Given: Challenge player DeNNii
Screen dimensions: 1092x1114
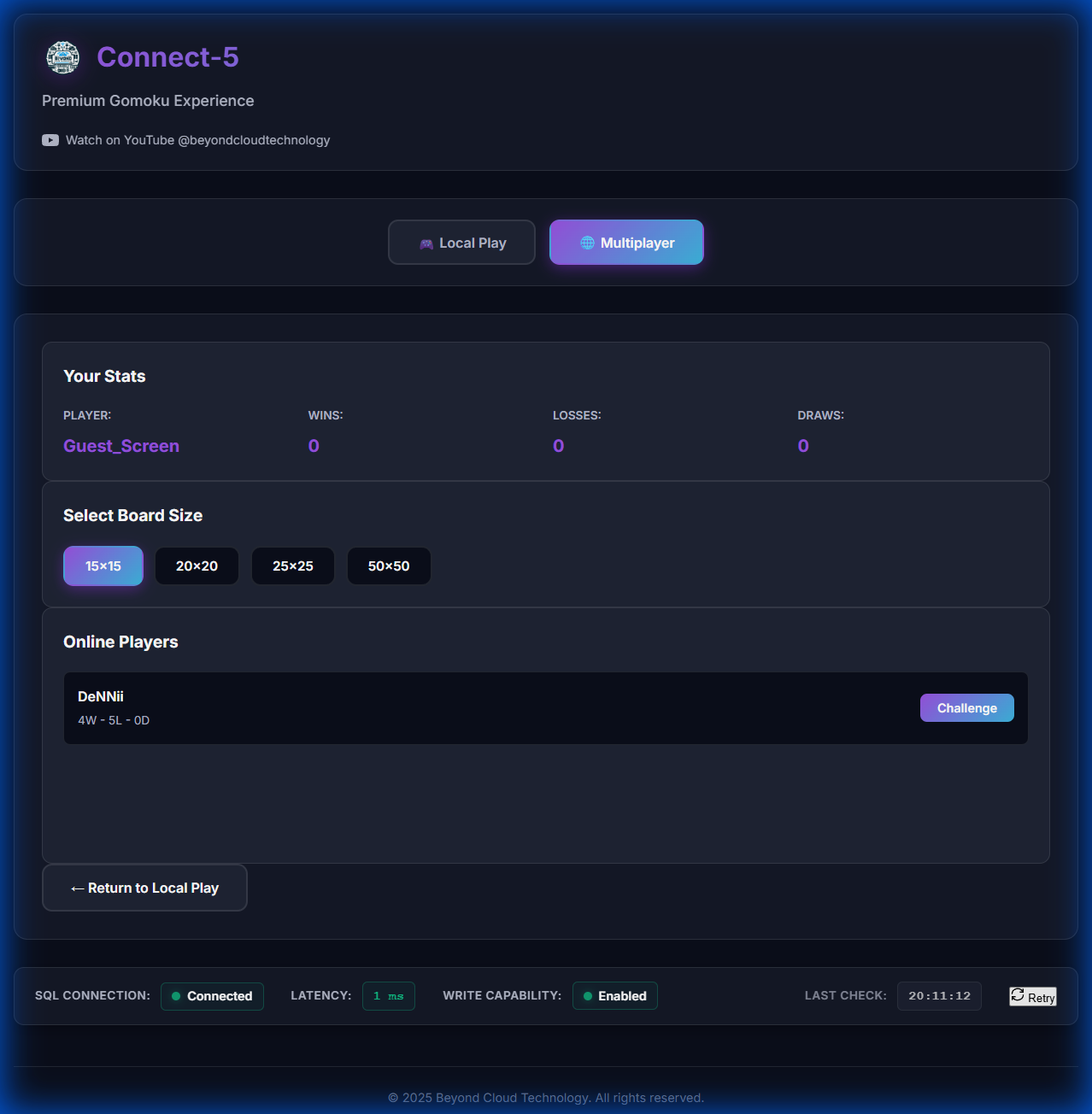Looking at the screenshot, I should (x=966, y=707).
